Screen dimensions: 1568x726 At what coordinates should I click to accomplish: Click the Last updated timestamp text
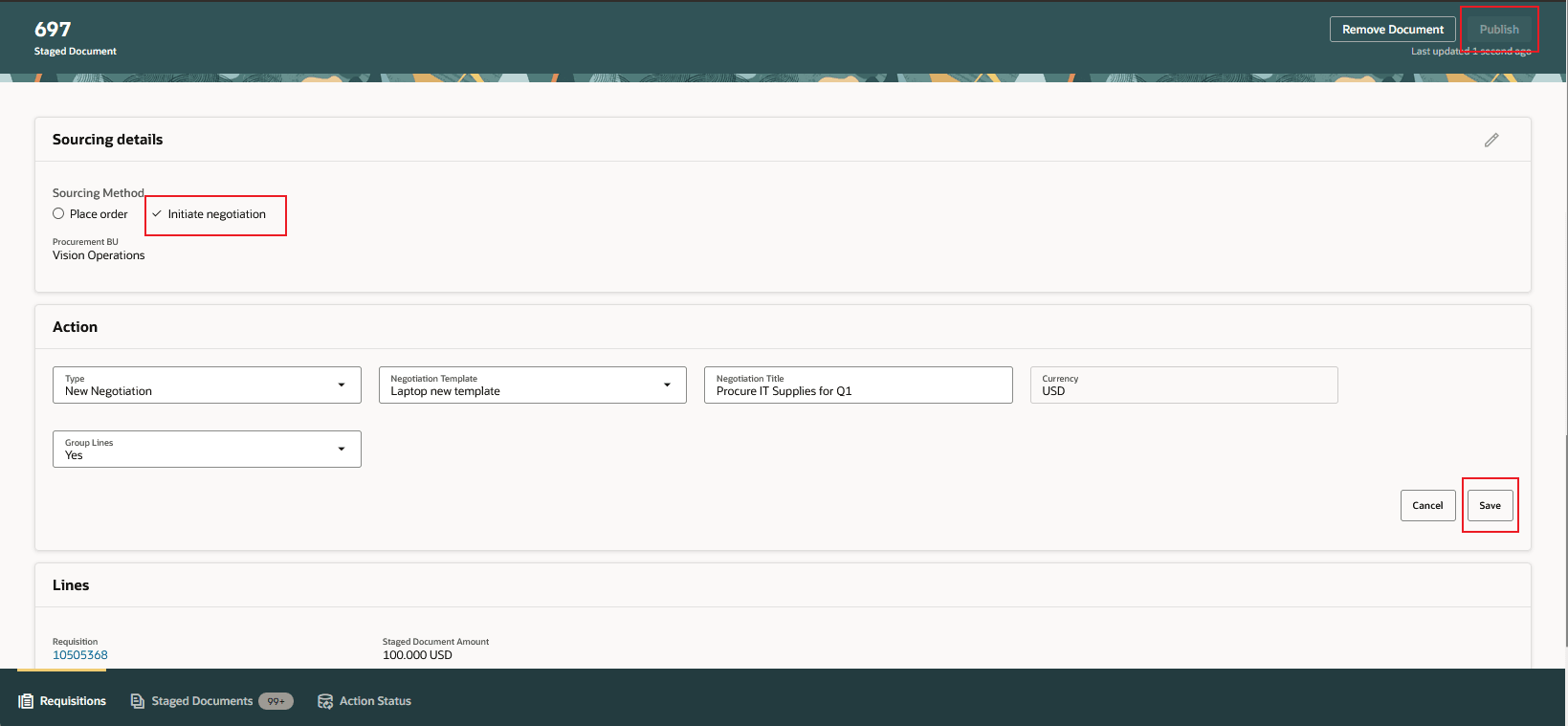(x=1471, y=52)
